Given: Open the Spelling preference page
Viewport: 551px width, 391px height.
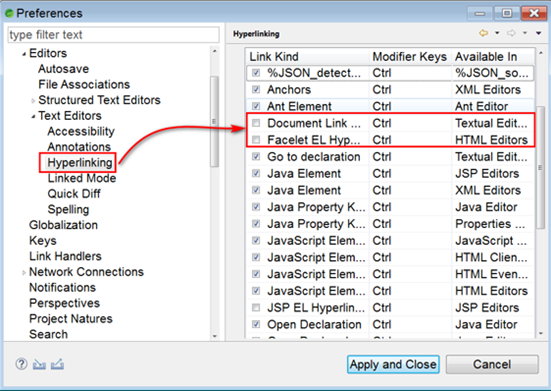Looking at the screenshot, I should point(69,209).
